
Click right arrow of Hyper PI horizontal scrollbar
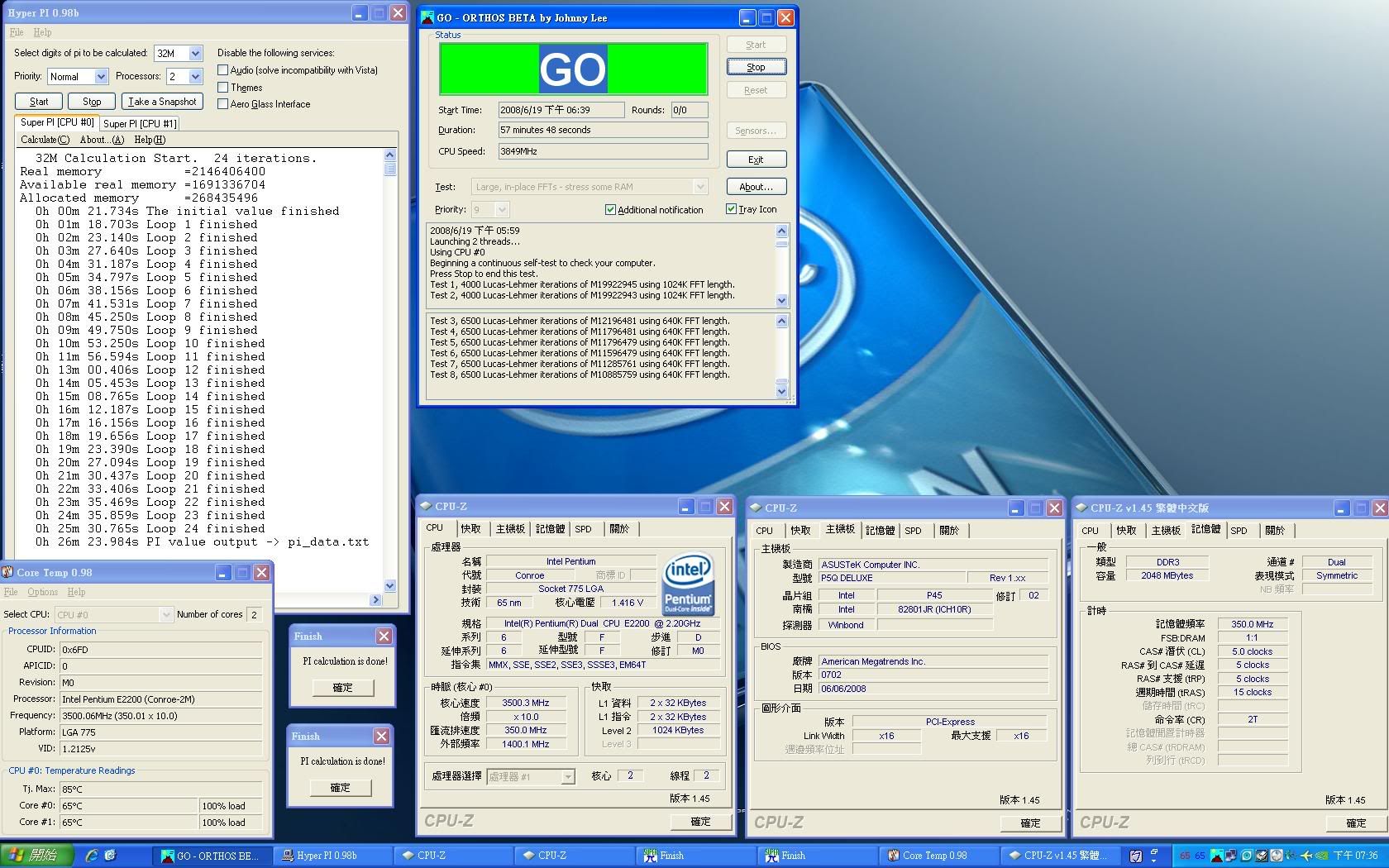point(375,600)
